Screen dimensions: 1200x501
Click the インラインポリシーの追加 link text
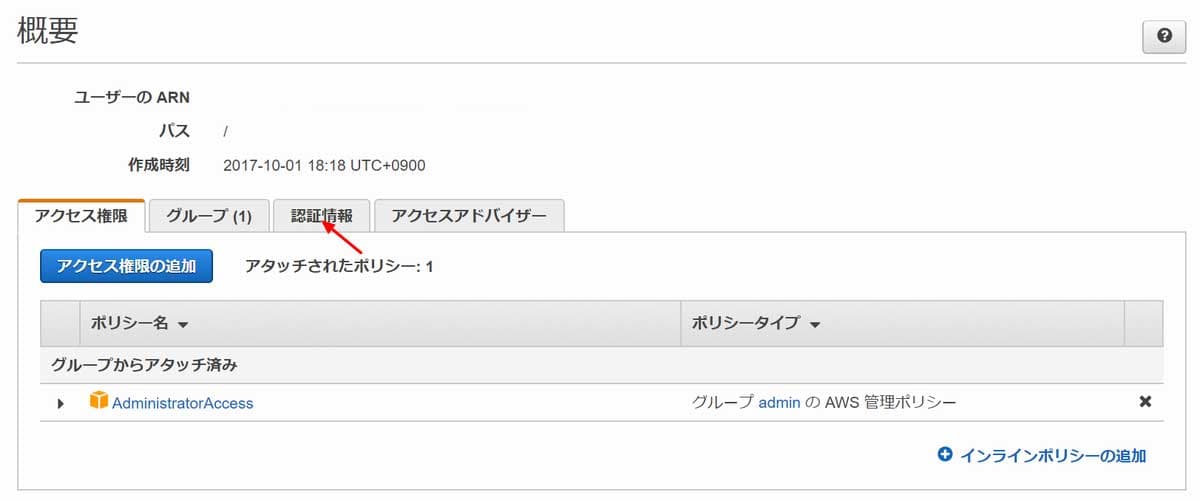pyautogui.click(x=1053, y=455)
